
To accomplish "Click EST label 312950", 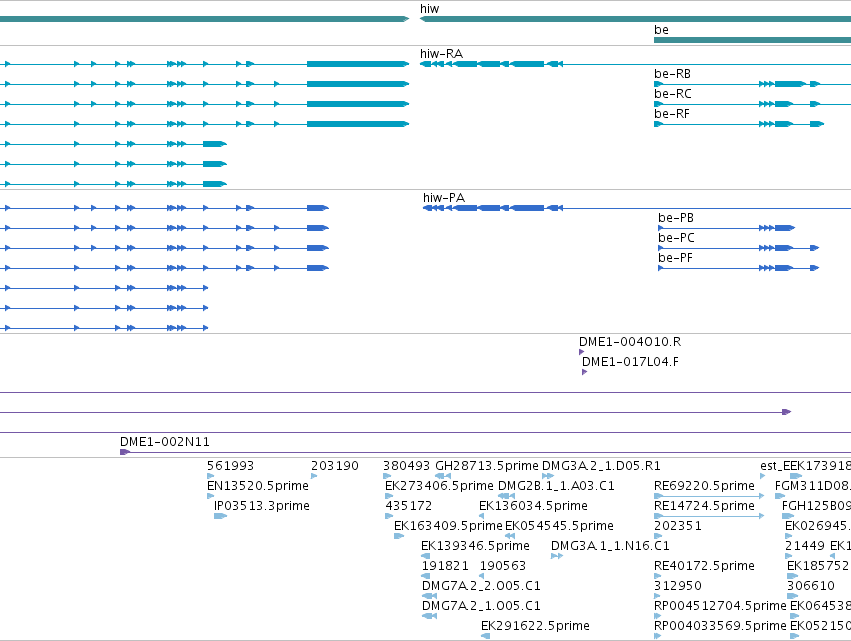I will click(x=677, y=586).
